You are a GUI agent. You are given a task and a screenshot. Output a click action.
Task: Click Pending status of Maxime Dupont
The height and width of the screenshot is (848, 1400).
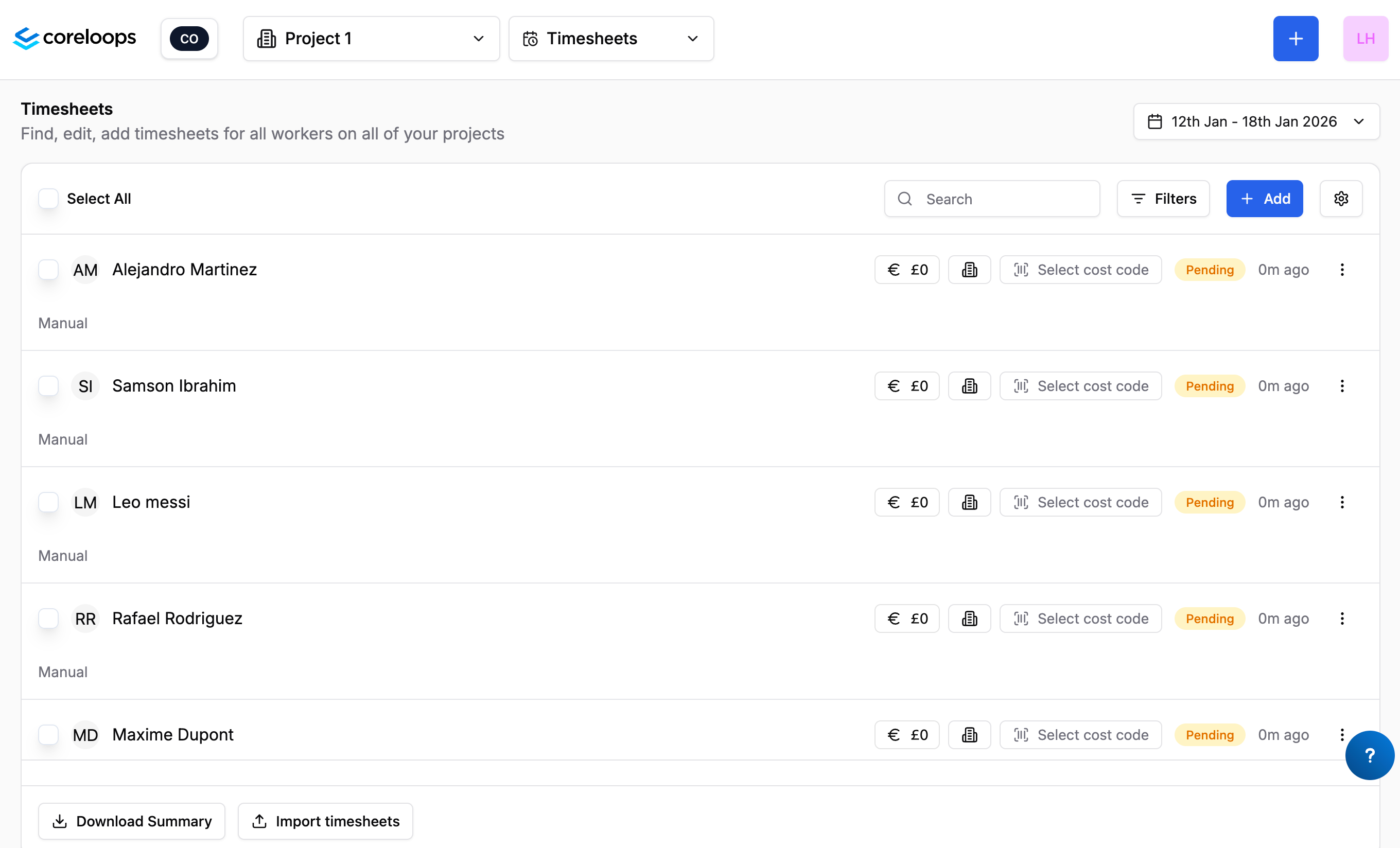[1209, 735]
